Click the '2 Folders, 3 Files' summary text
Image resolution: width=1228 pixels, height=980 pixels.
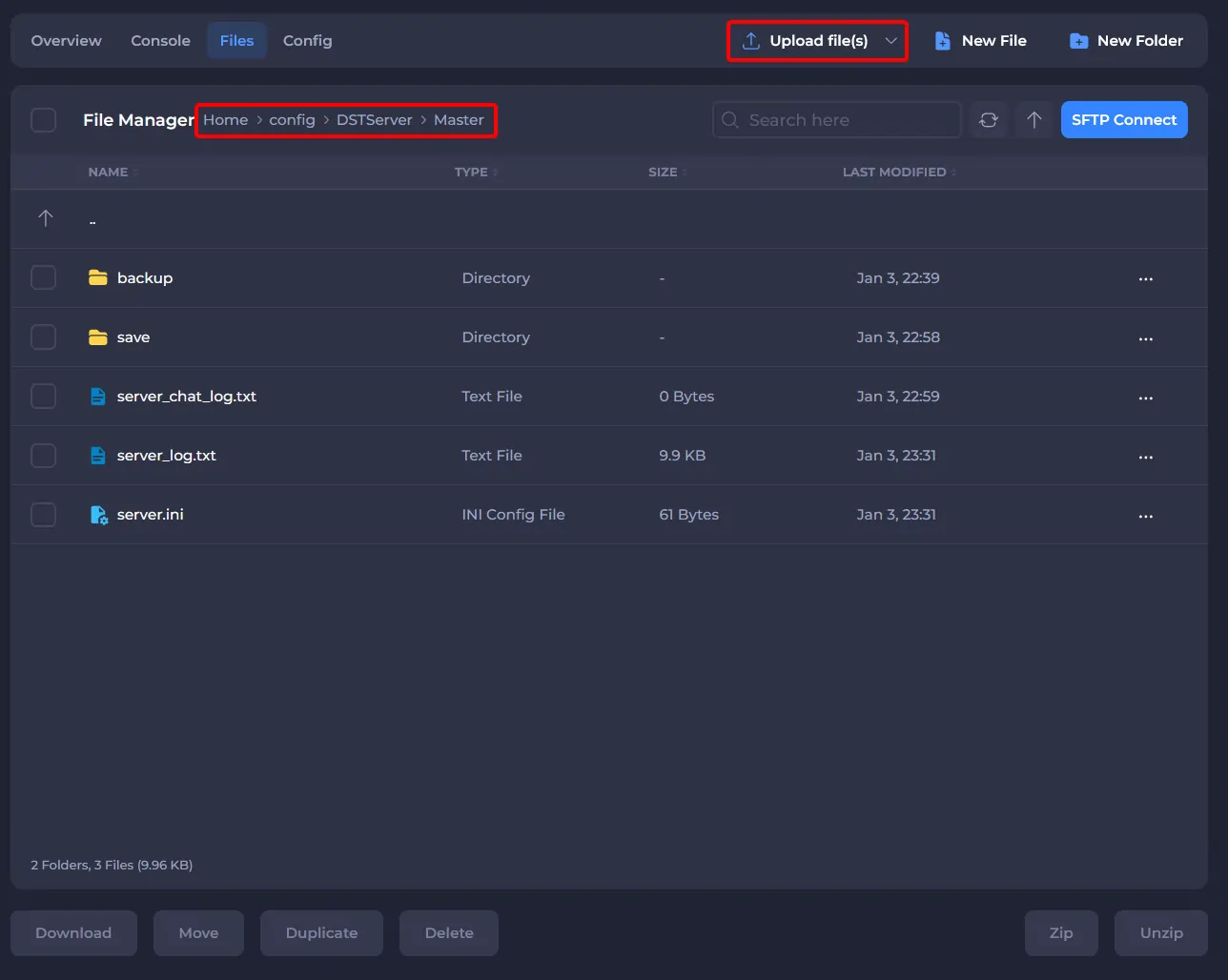pyautogui.click(x=112, y=865)
